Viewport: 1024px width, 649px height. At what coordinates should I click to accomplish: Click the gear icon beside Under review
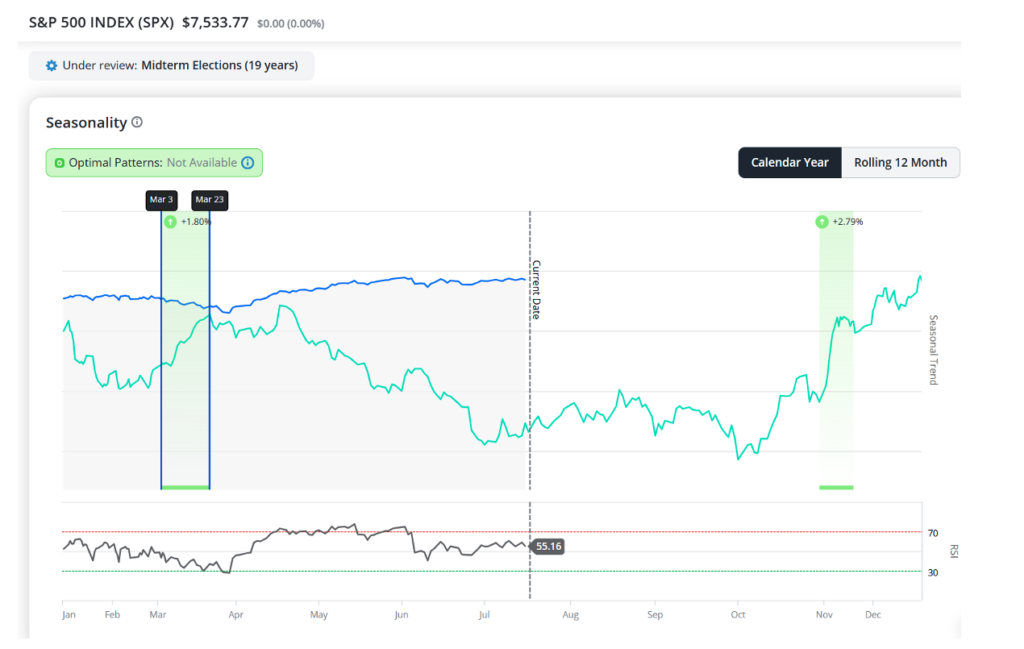point(51,65)
